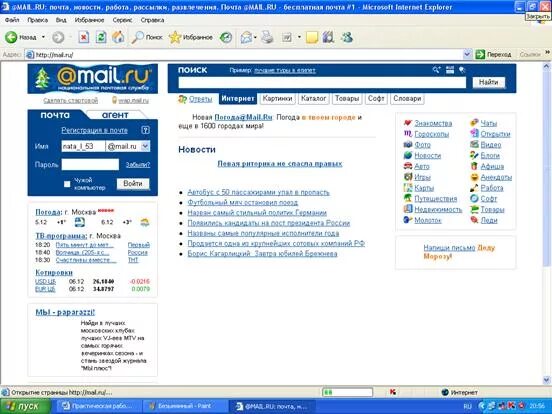
Task: Click the Kaspersky K icon in status bar
Action: (x=393, y=392)
